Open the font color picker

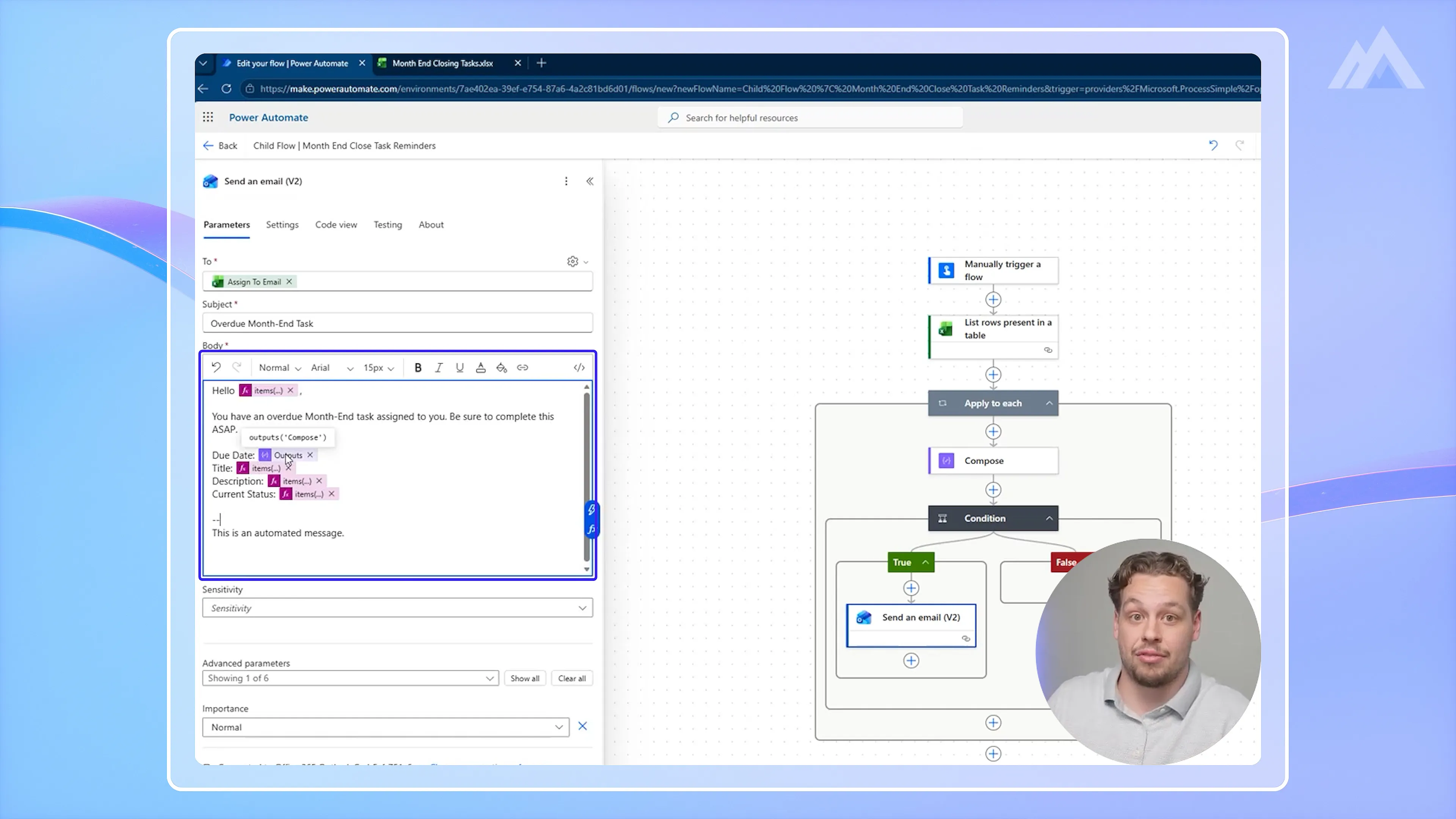[x=480, y=367]
